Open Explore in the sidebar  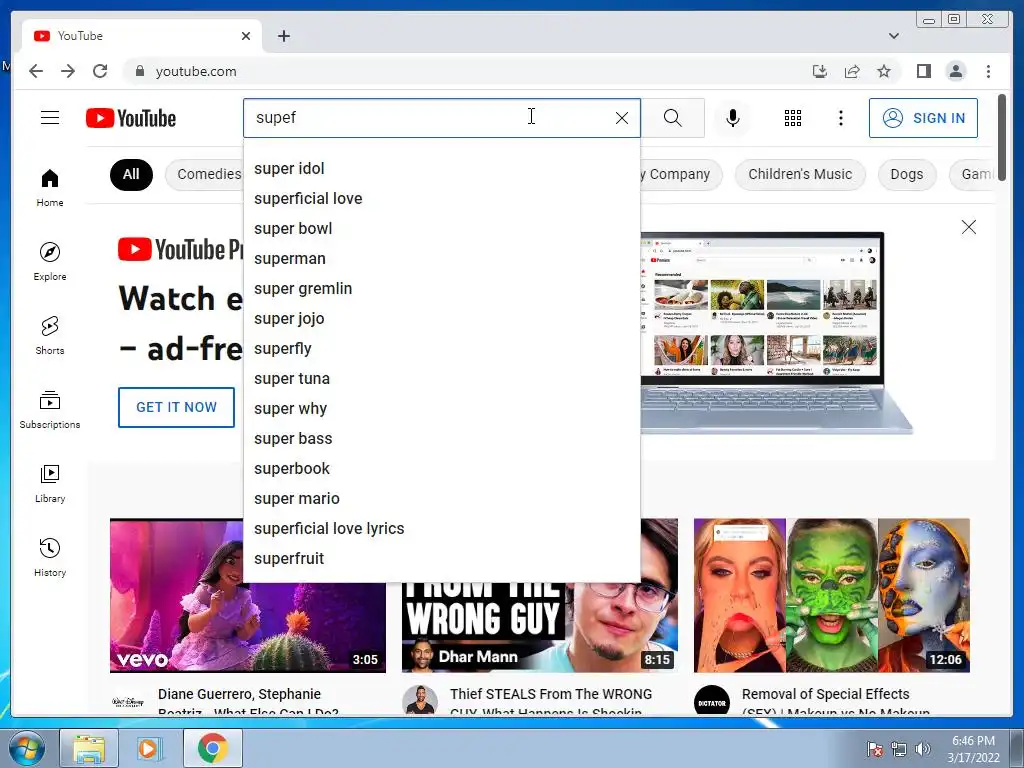click(50, 261)
